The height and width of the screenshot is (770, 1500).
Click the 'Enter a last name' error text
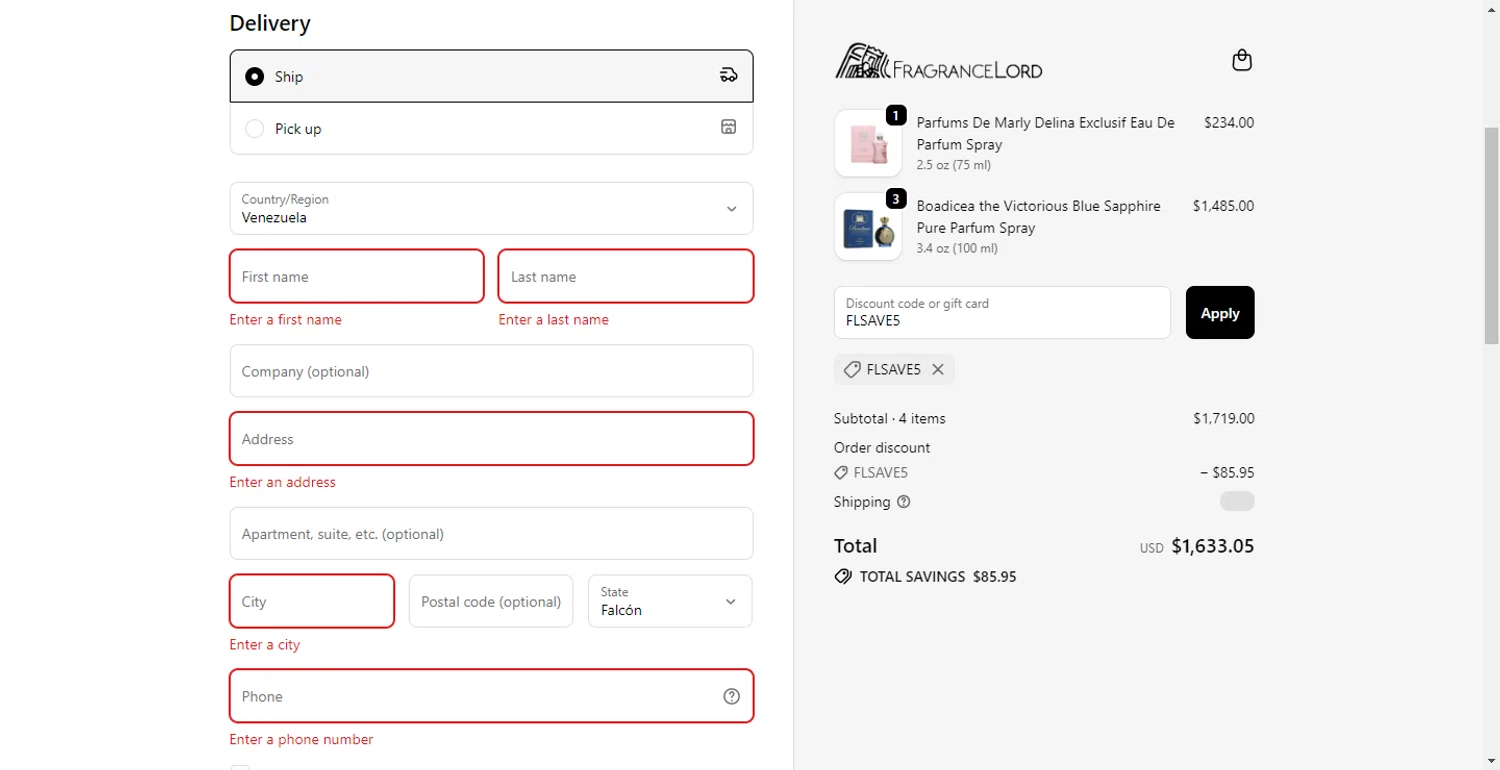(x=554, y=320)
